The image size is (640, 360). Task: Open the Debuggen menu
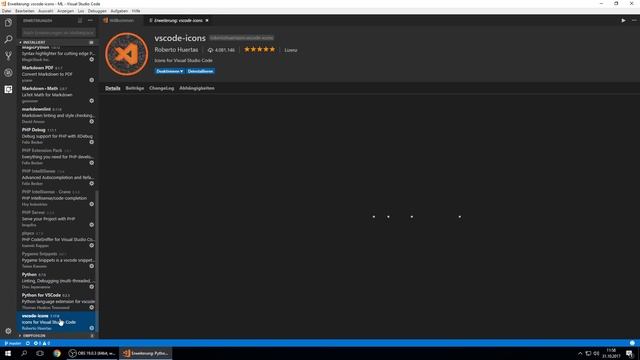click(x=97, y=11)
